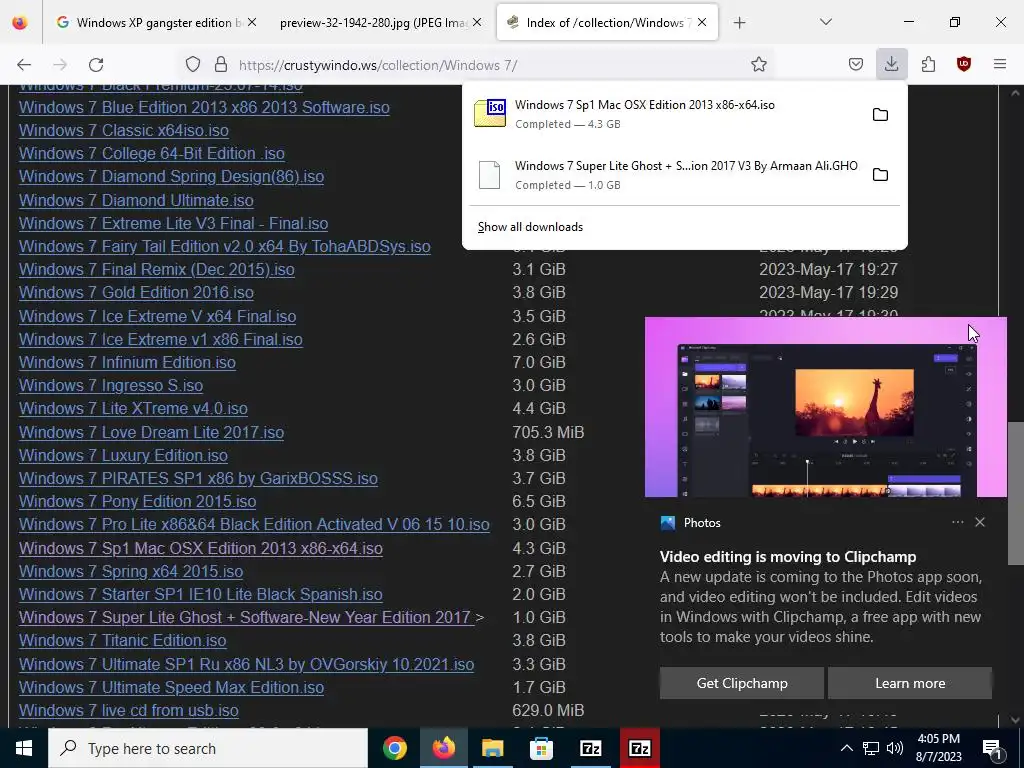Download Windows 7 Gold Edition 2016.iso
1024x768 pixels.
coord(136,293)
